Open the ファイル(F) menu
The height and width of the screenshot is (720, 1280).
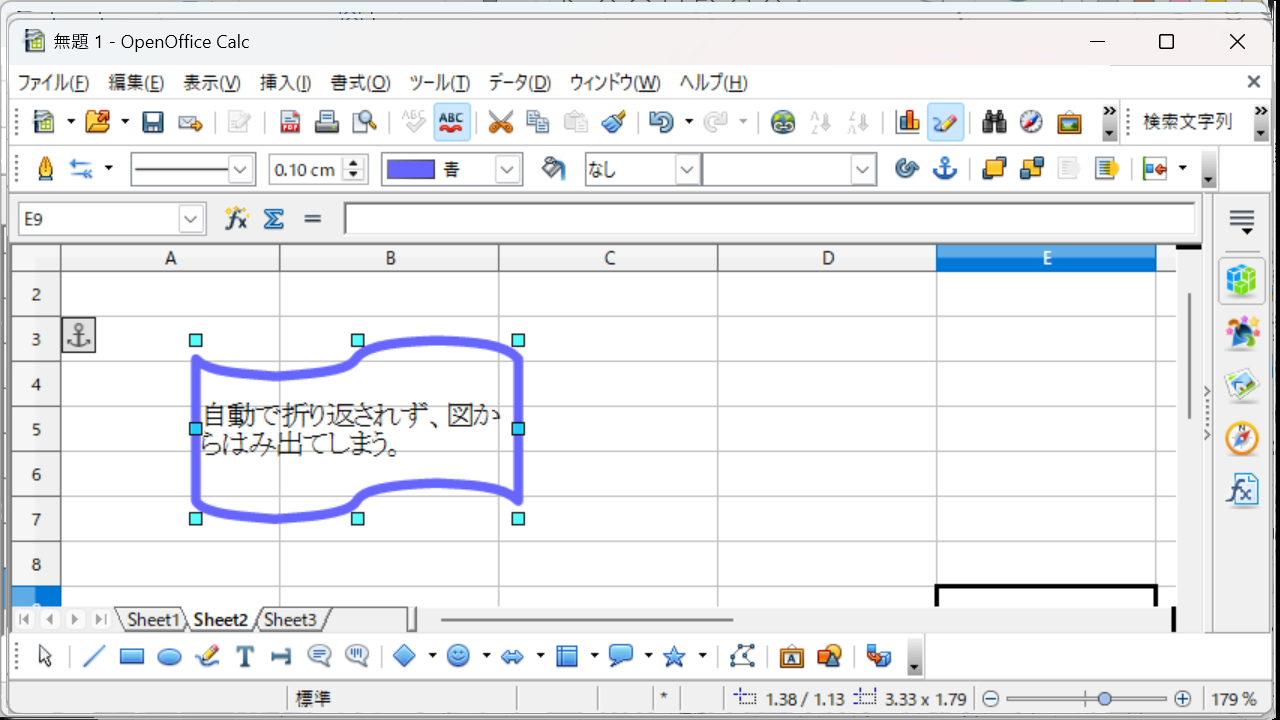tap(53, 83)
